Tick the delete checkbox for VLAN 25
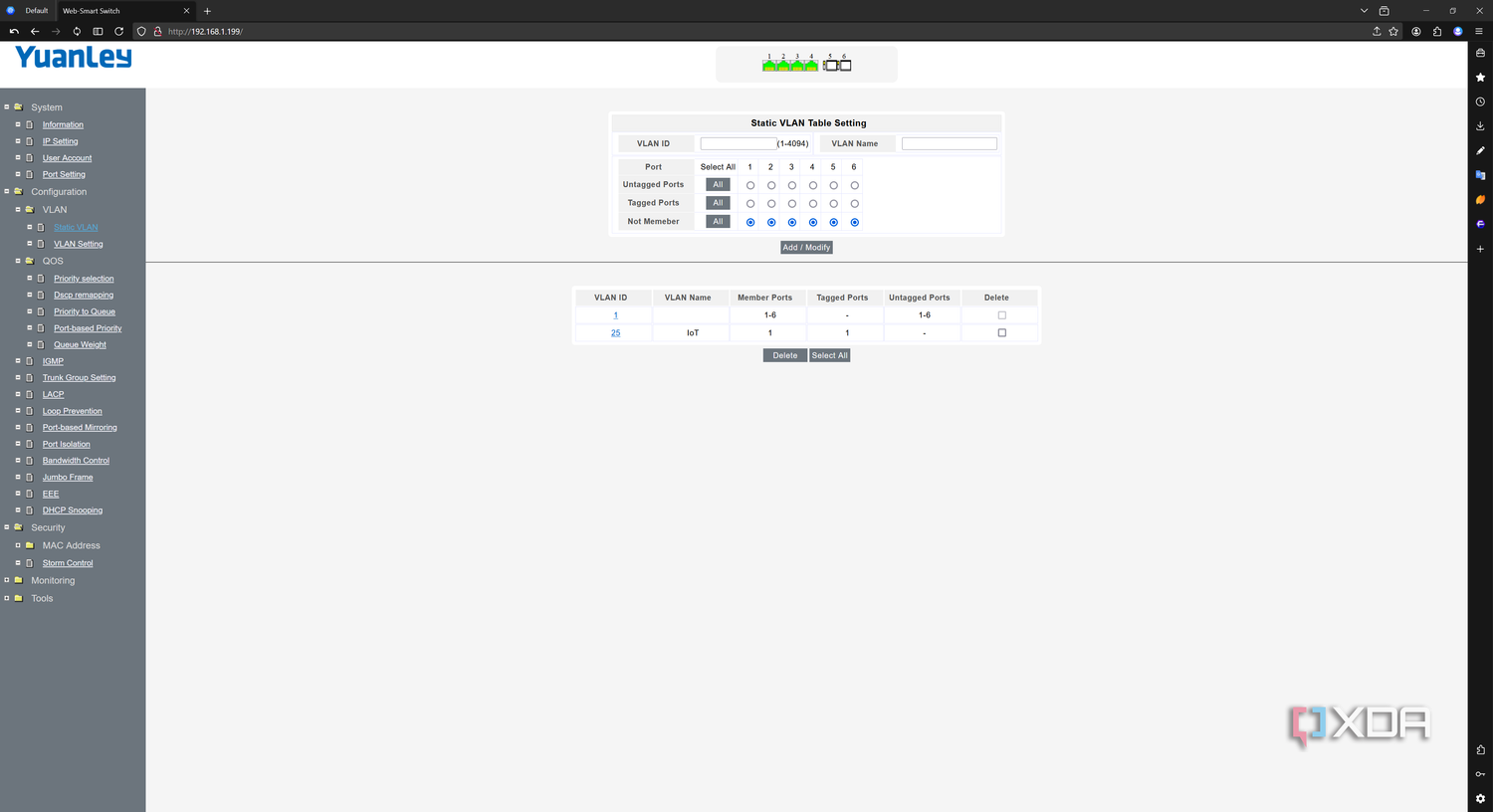This screenshot has width=1493, height=812. pyautogui.click(x=1002, y=333)
